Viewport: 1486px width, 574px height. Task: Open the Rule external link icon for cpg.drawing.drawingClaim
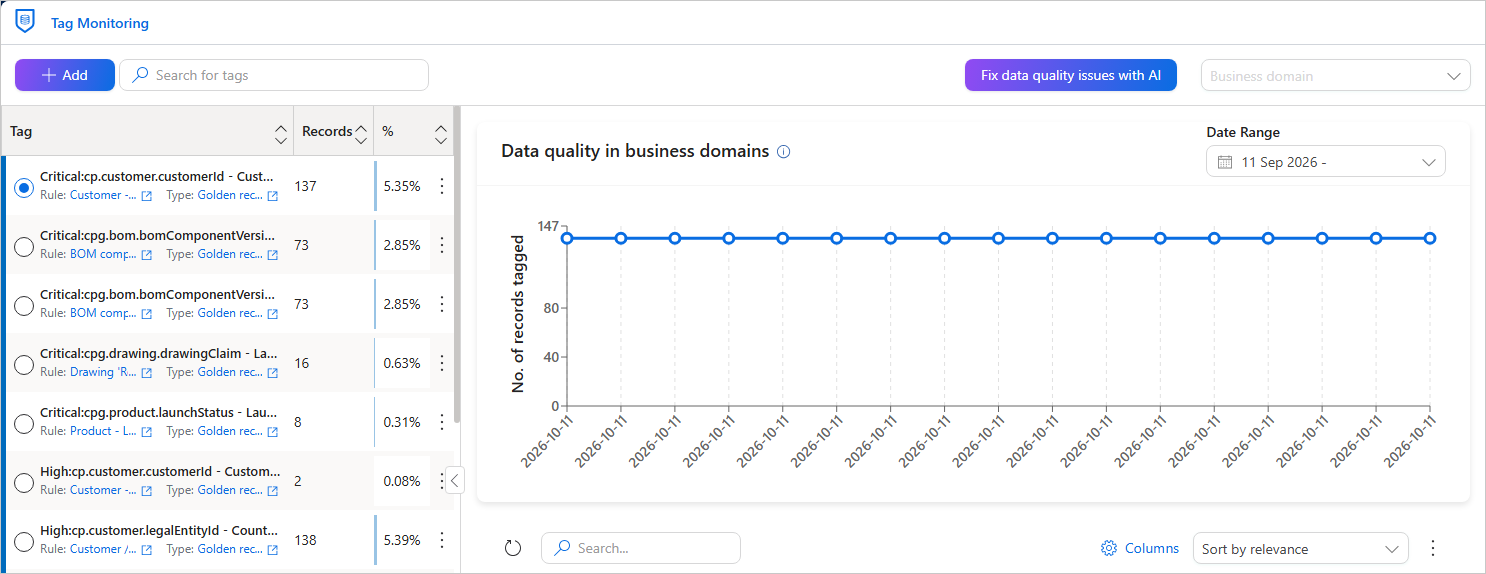click(147, 373)
